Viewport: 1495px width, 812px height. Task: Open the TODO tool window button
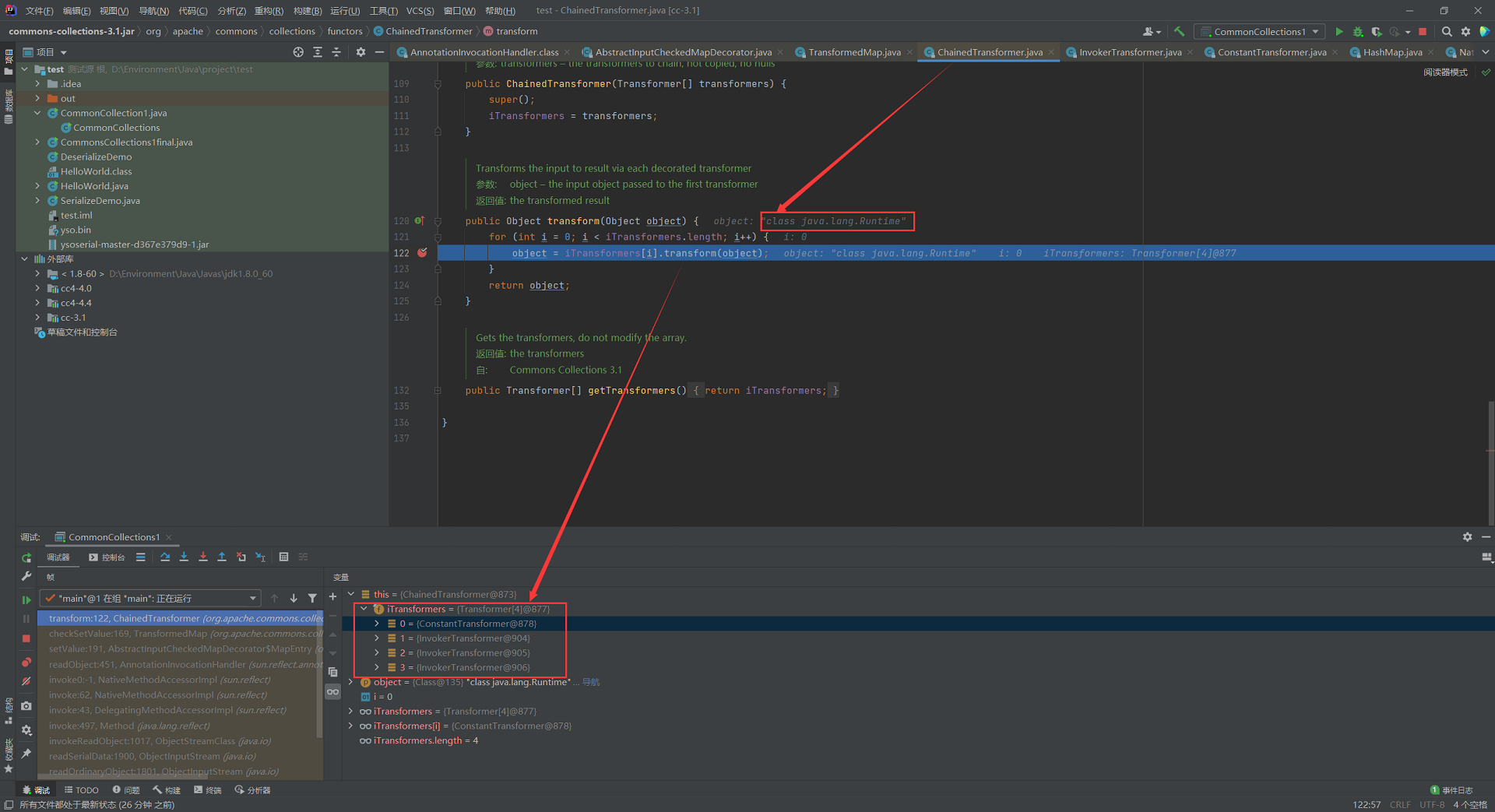[81, 790]
